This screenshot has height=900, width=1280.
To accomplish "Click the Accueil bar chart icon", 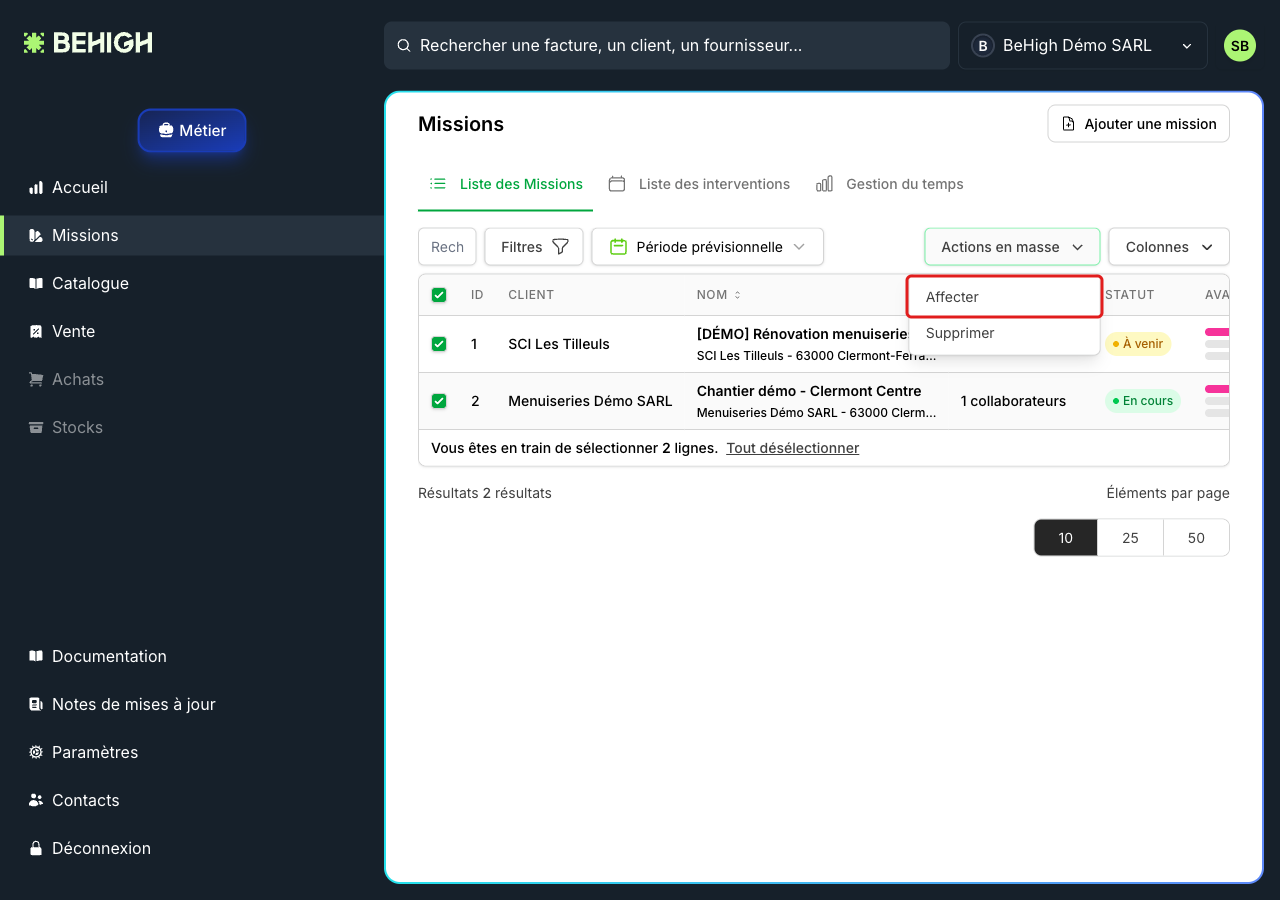I will [x=36, y=188].
